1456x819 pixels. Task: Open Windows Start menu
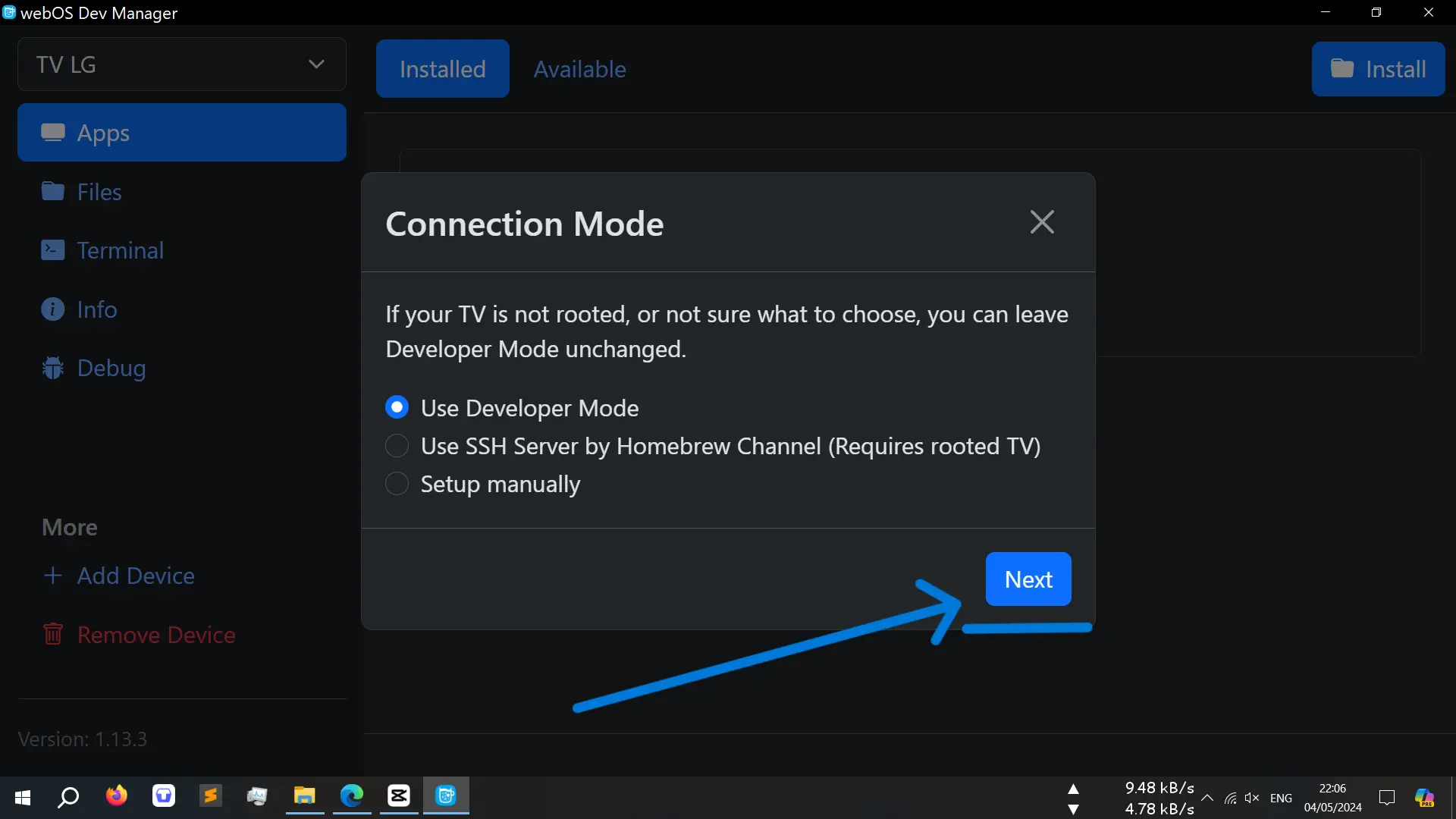(23, 797)
